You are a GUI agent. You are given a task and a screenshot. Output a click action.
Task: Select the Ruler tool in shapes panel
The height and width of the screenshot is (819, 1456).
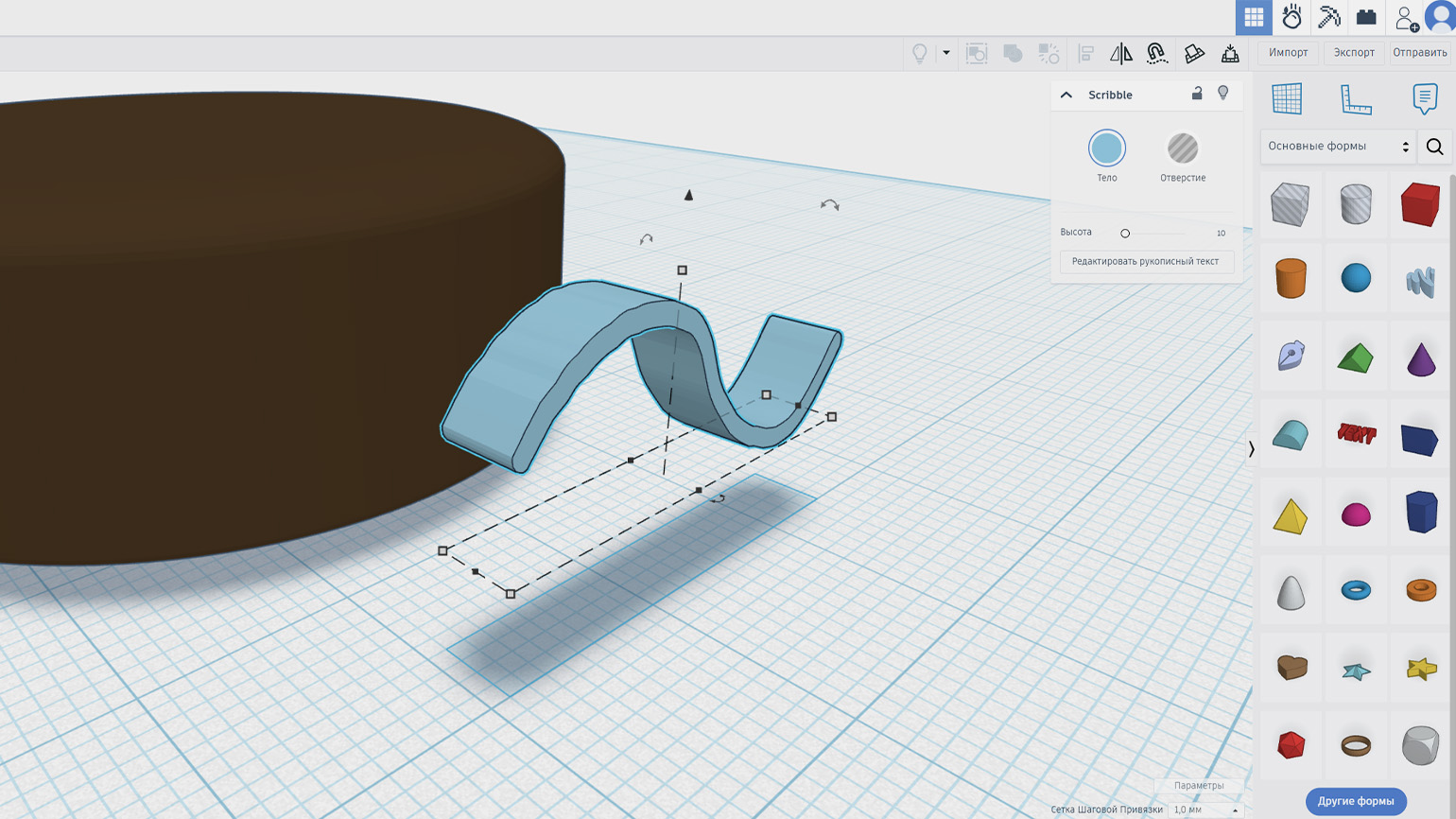click(x=1356, y=98)
